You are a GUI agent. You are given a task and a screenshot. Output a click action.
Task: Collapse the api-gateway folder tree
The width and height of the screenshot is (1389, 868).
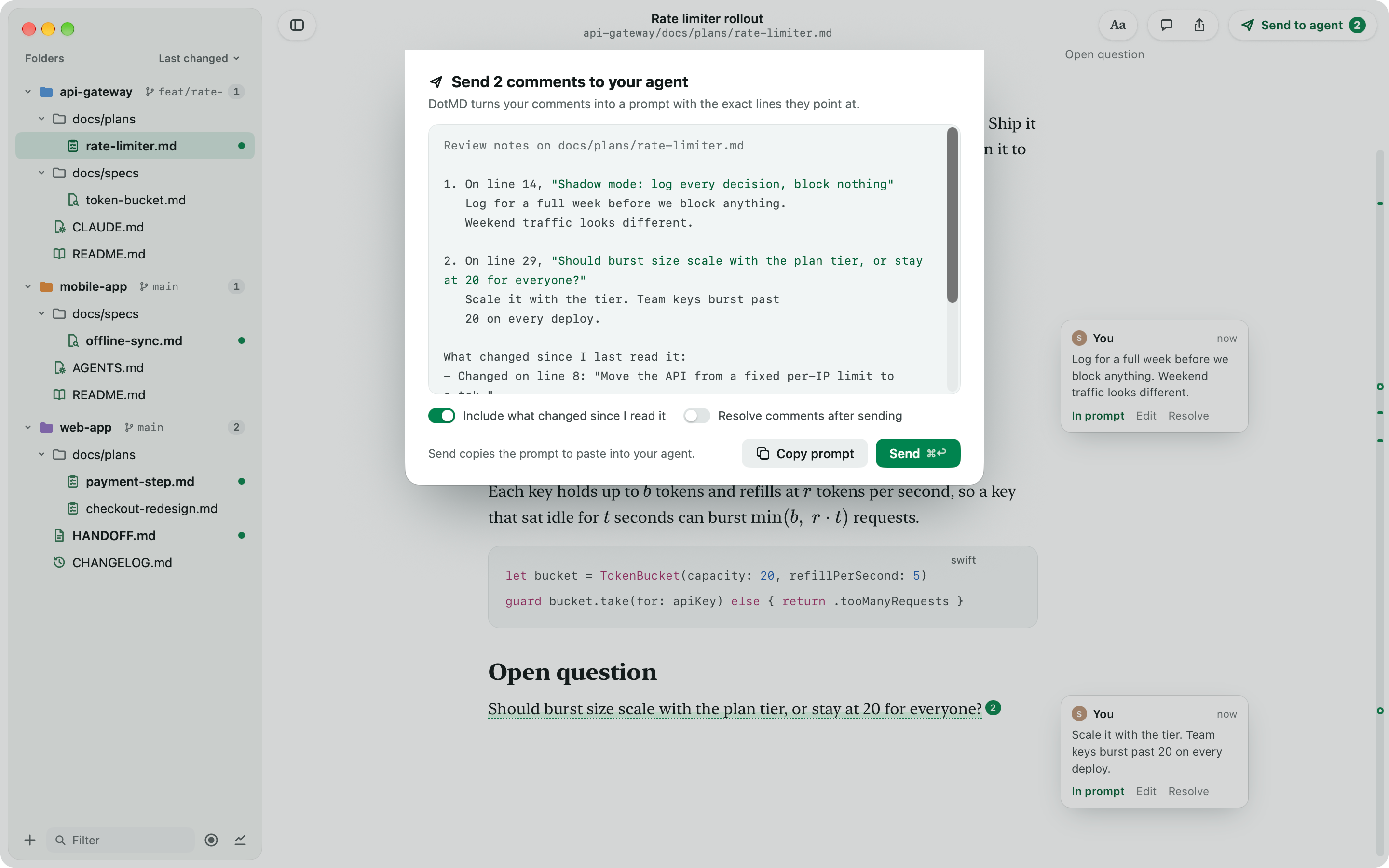[x=27, y=92]
